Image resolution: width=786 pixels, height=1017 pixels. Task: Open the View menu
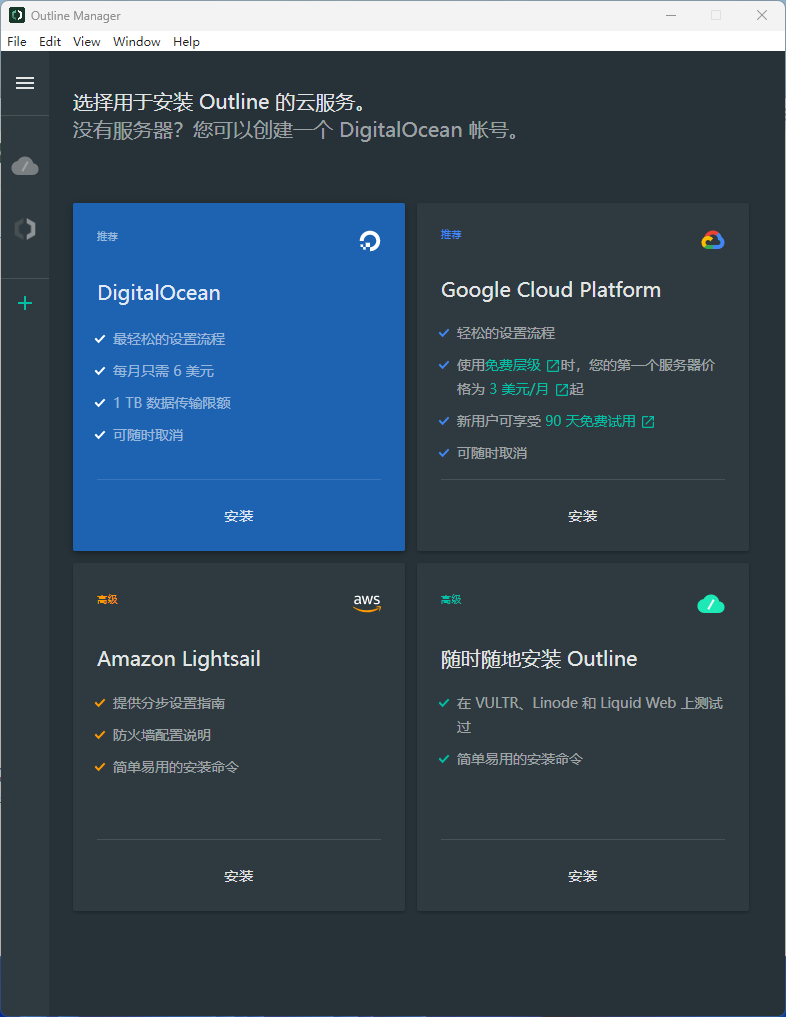click(x=87, y=42)
